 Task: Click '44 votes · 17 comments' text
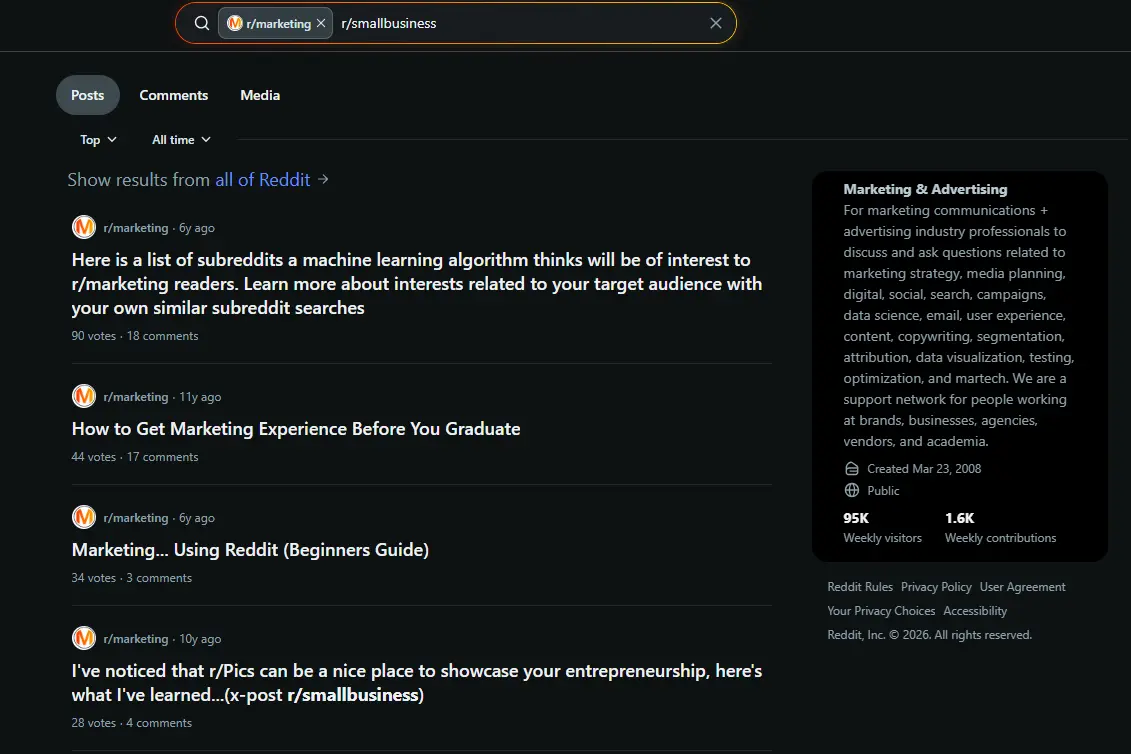point(135,457)
